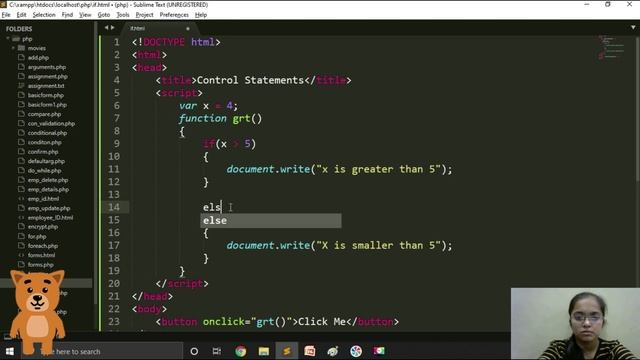Open arguments.php from the sidebar

tap(47, 67)
